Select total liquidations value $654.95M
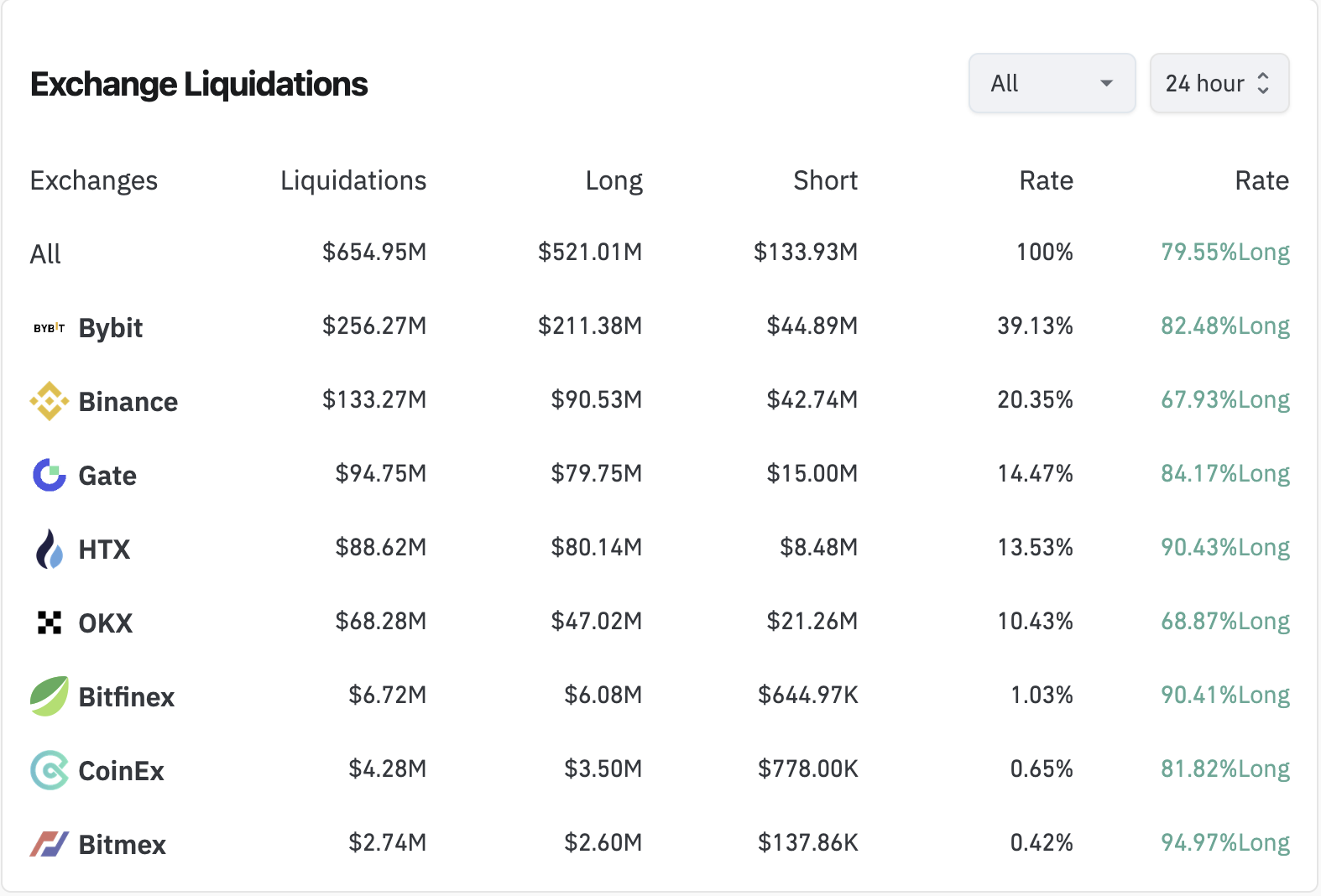 coord(375,252)
